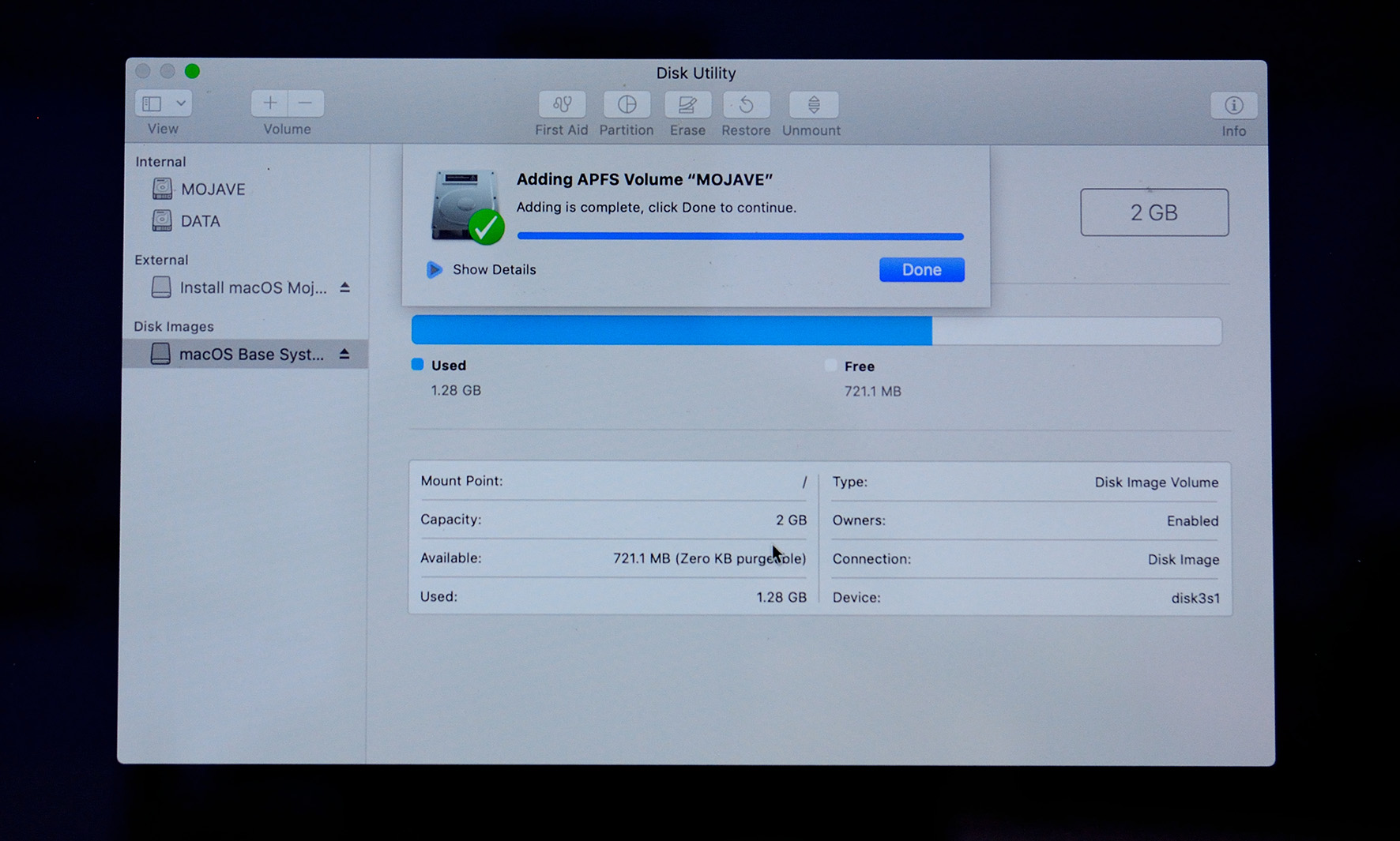Open the Restore tool
The height and width of the screenshot is (841, 1400).
(x=745, y=111)
